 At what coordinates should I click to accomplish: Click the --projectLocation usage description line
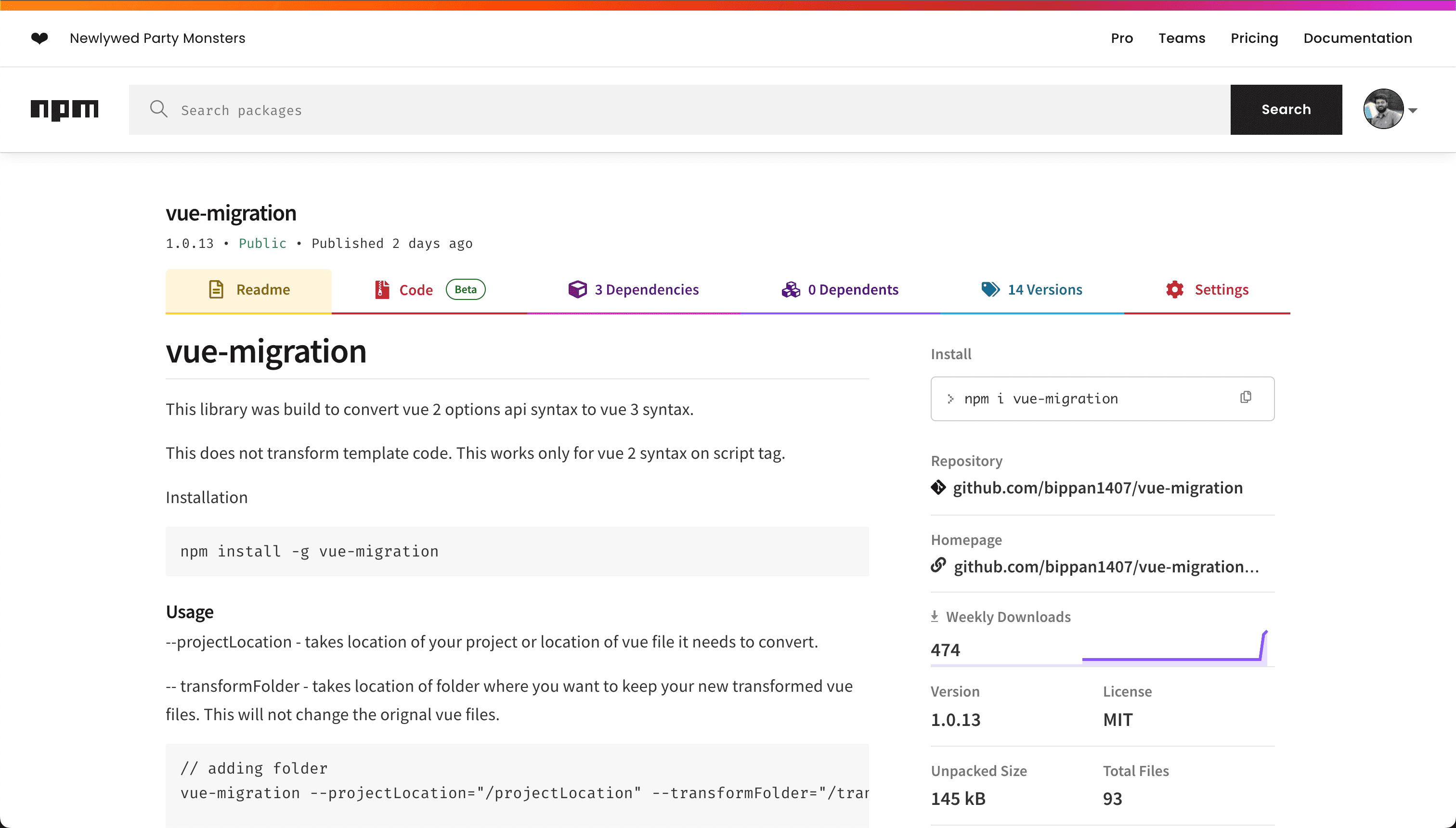(492, 642)
